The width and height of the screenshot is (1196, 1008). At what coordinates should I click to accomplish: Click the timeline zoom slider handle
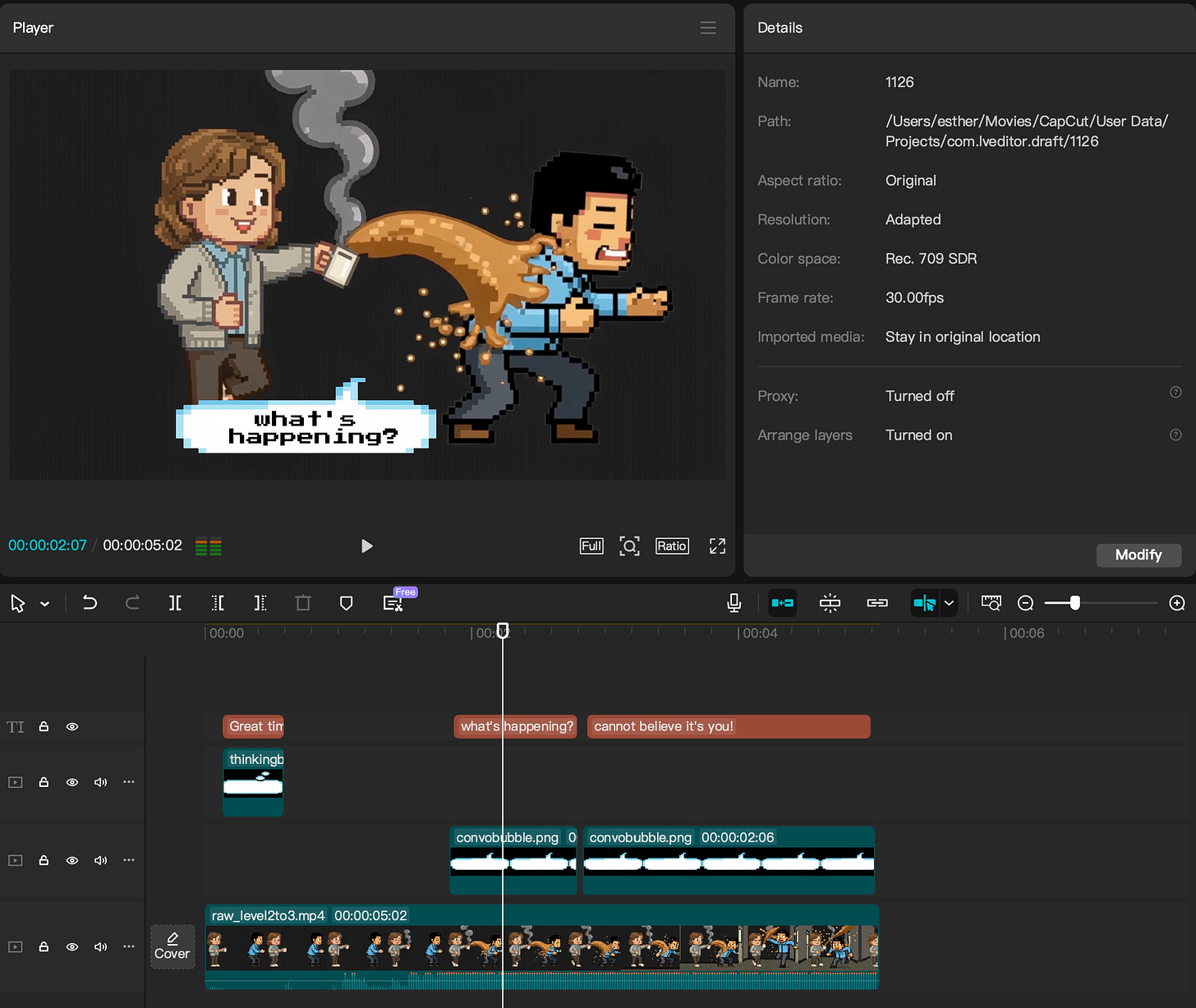point(1074,603)
